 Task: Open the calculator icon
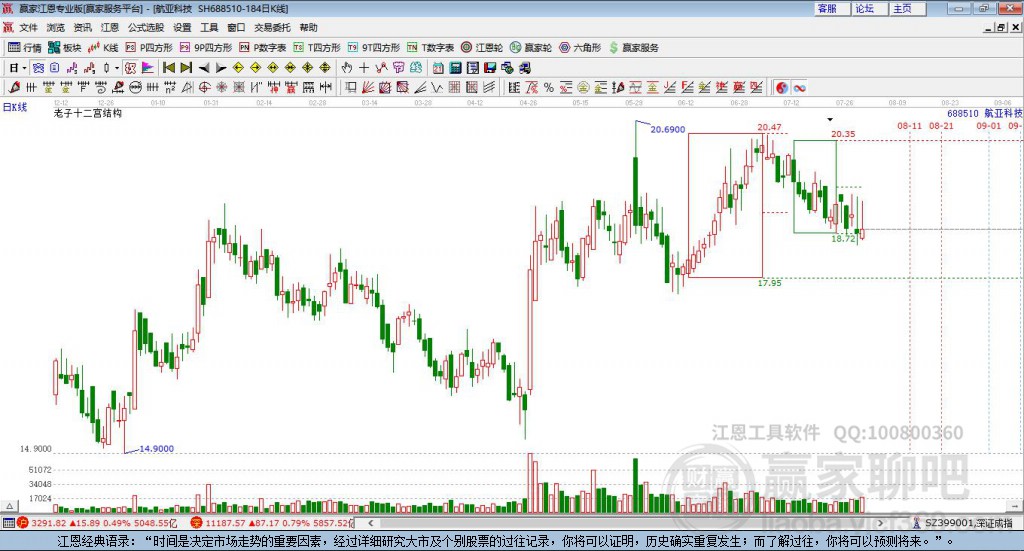455,68
